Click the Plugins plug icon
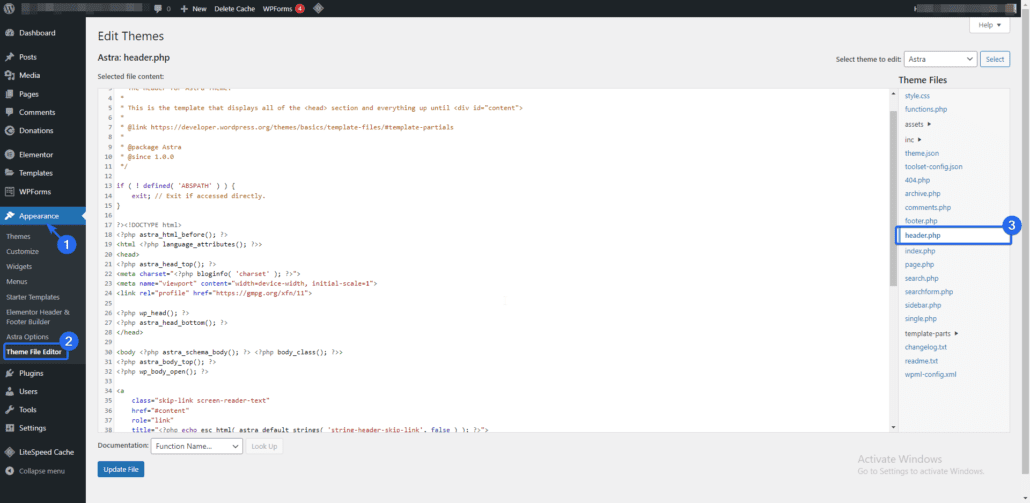The height and width of the screenshot is (503, 1030). pos(10,373)
